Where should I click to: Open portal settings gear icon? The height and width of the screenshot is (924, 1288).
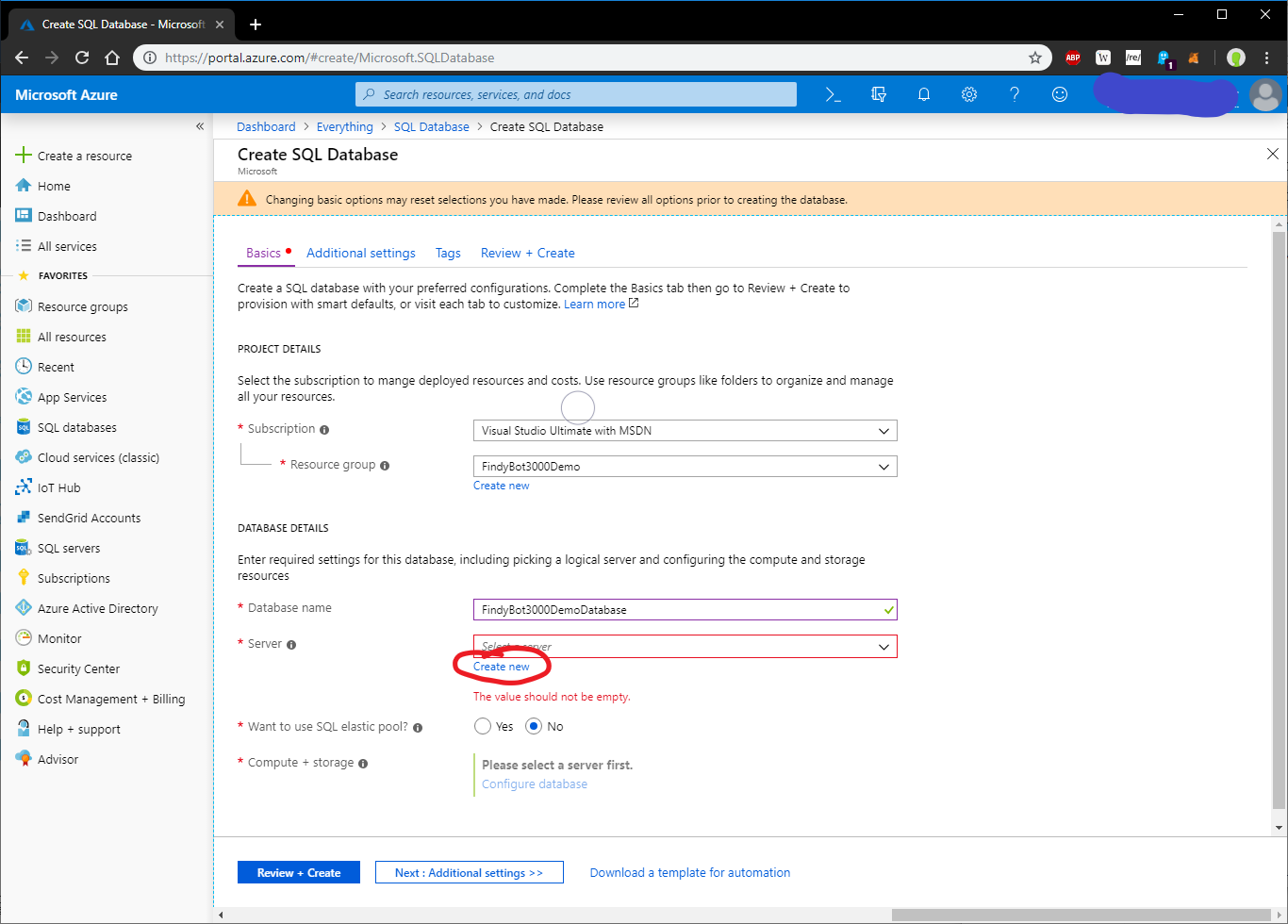[x=969, y=94]
